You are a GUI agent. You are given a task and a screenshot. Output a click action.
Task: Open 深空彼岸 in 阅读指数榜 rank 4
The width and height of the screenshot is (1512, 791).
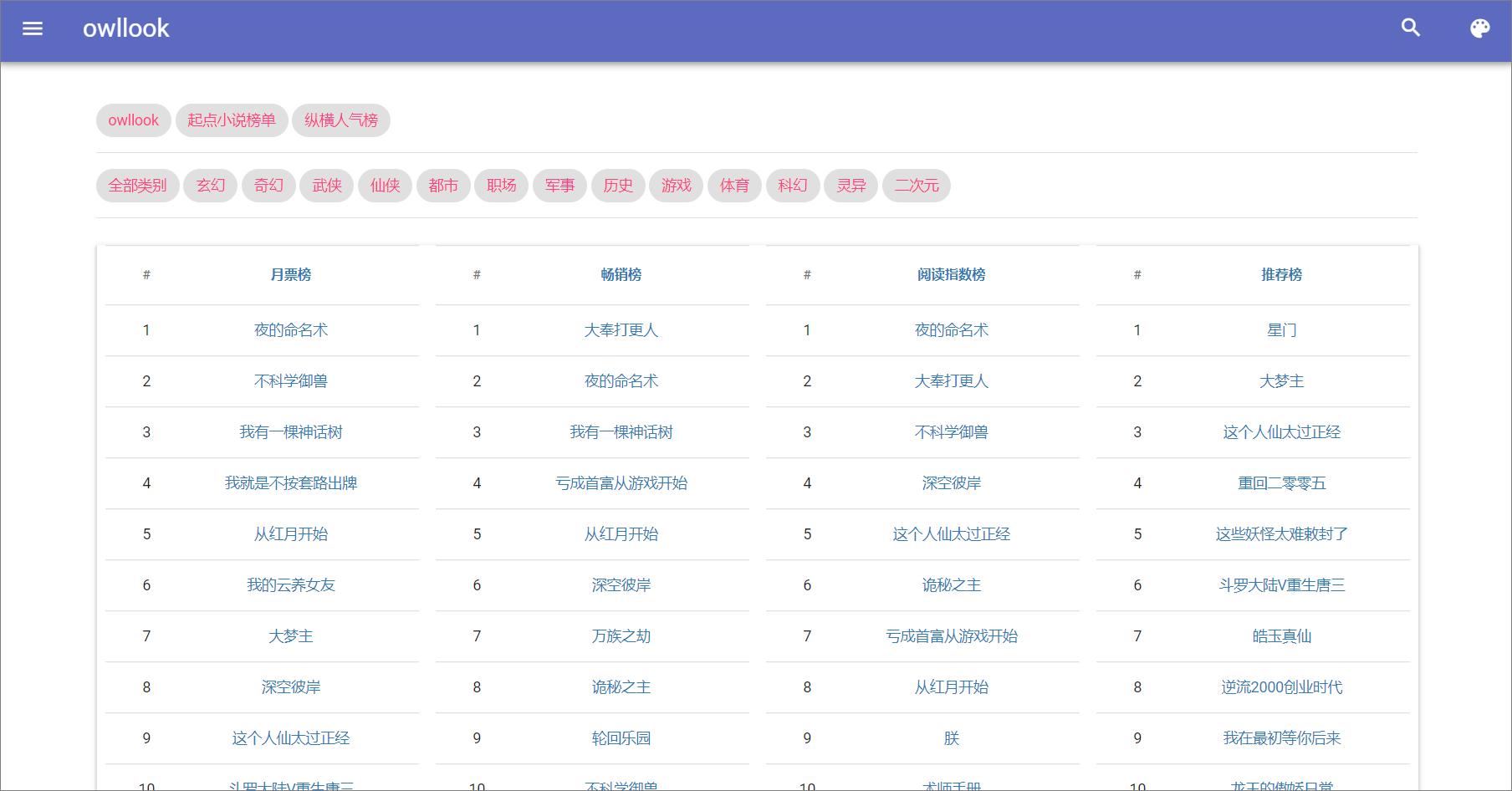(952, 483)
